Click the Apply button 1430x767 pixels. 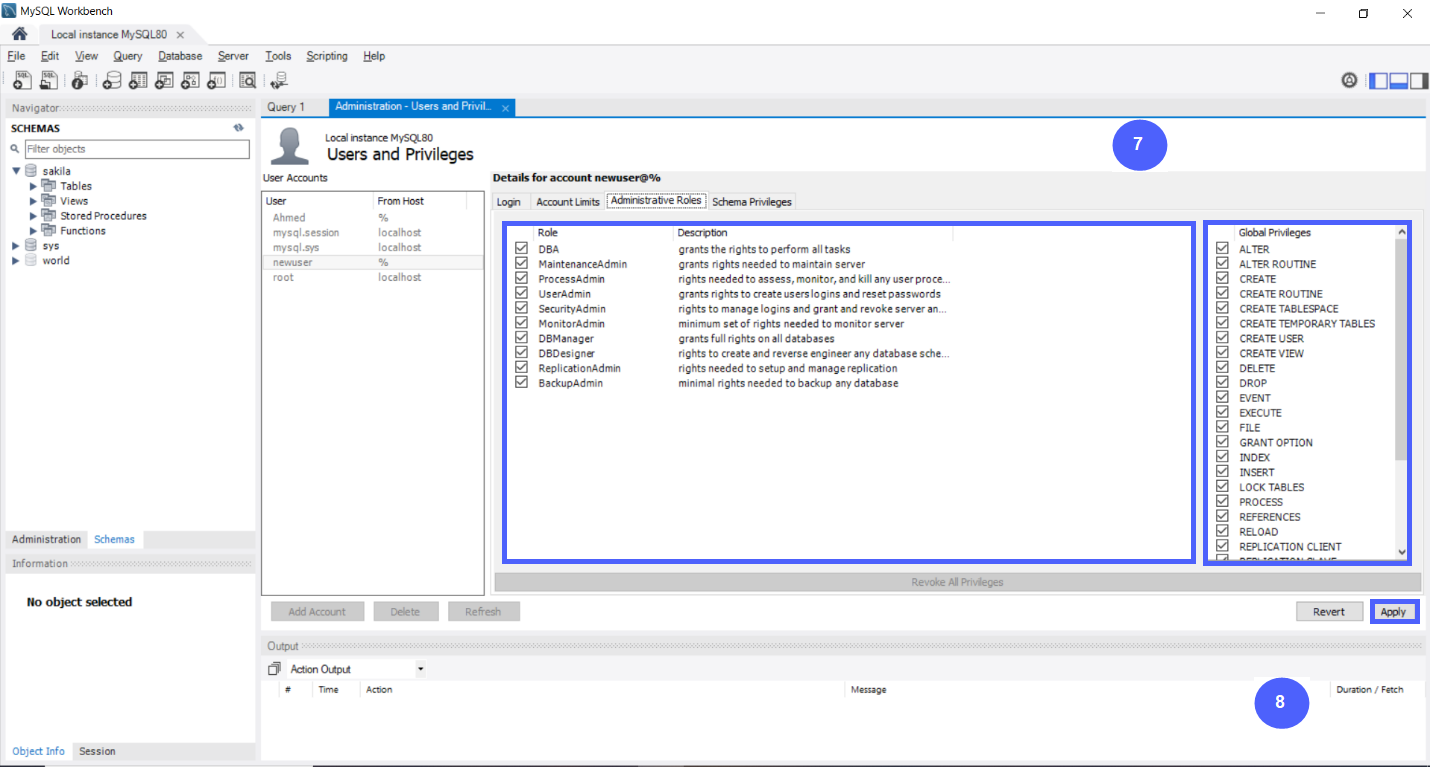(1393, 612)
